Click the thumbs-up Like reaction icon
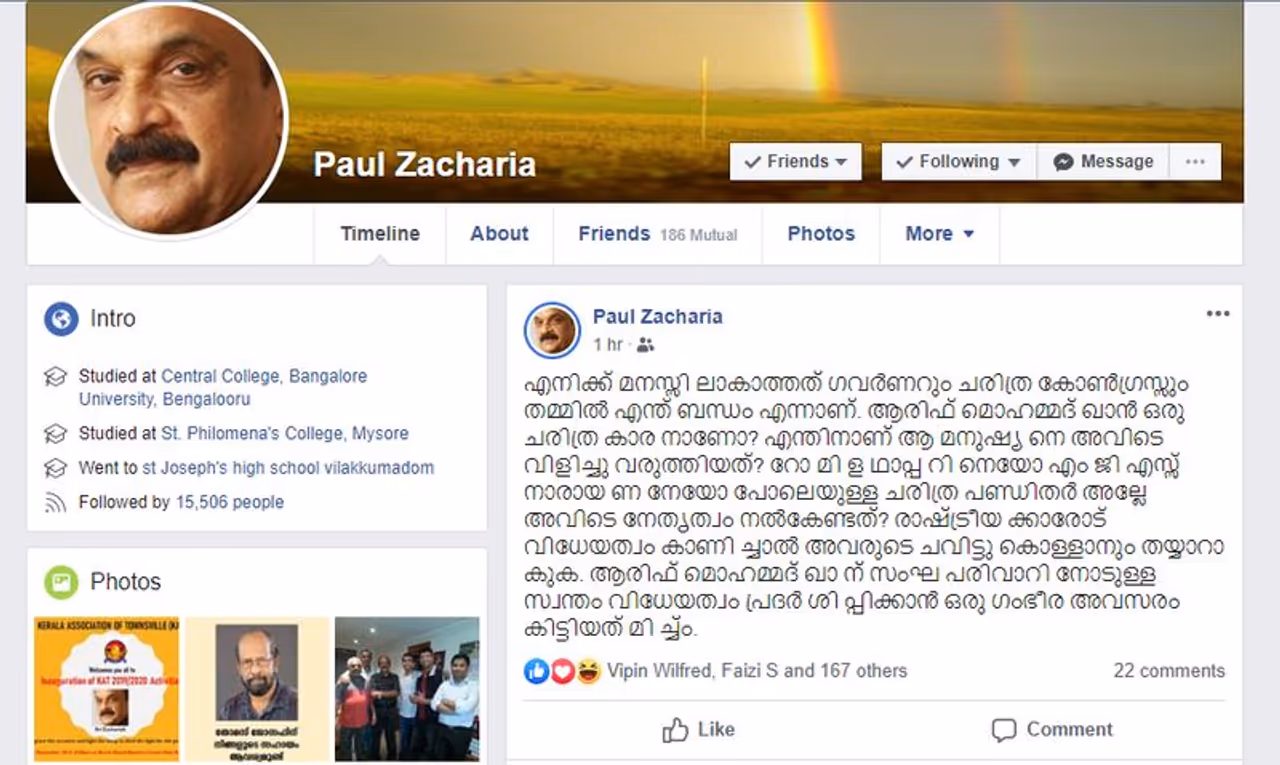Viewport: 1280px width, 765px height. click(537, 671)
